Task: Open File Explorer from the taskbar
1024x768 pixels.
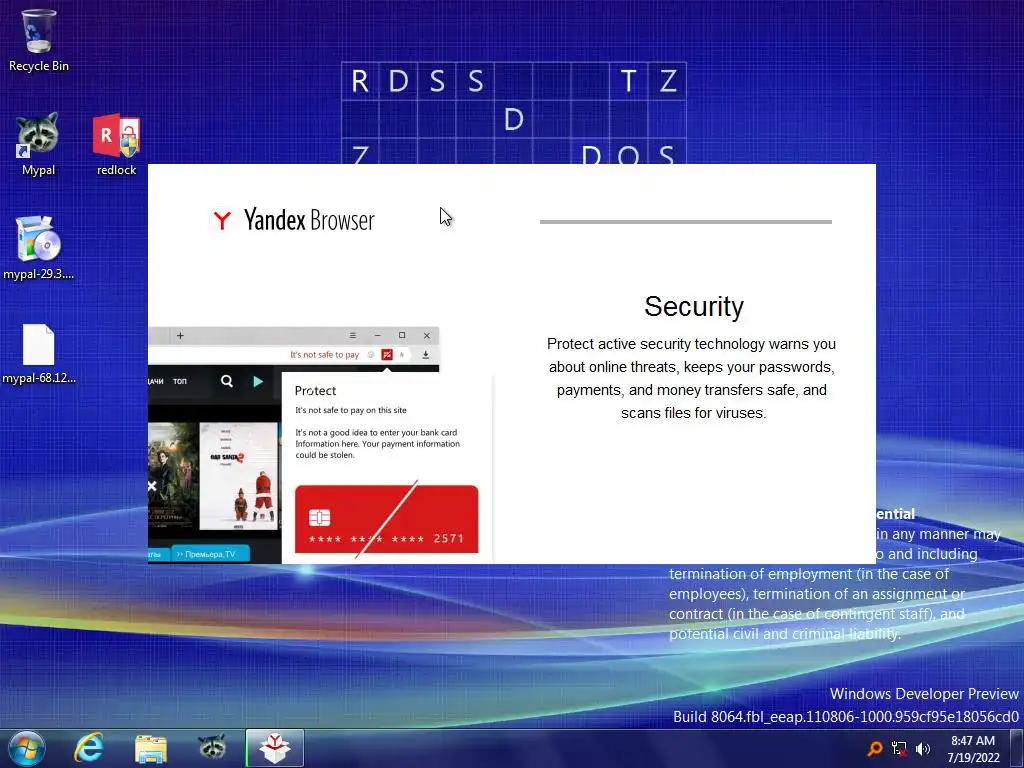Action: (x=150, y=748)
